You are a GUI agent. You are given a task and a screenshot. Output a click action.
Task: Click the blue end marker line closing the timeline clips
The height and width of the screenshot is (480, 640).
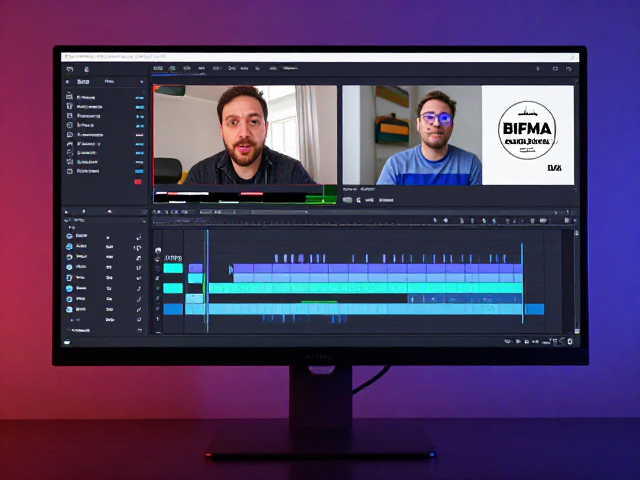(x=522, y=283)
